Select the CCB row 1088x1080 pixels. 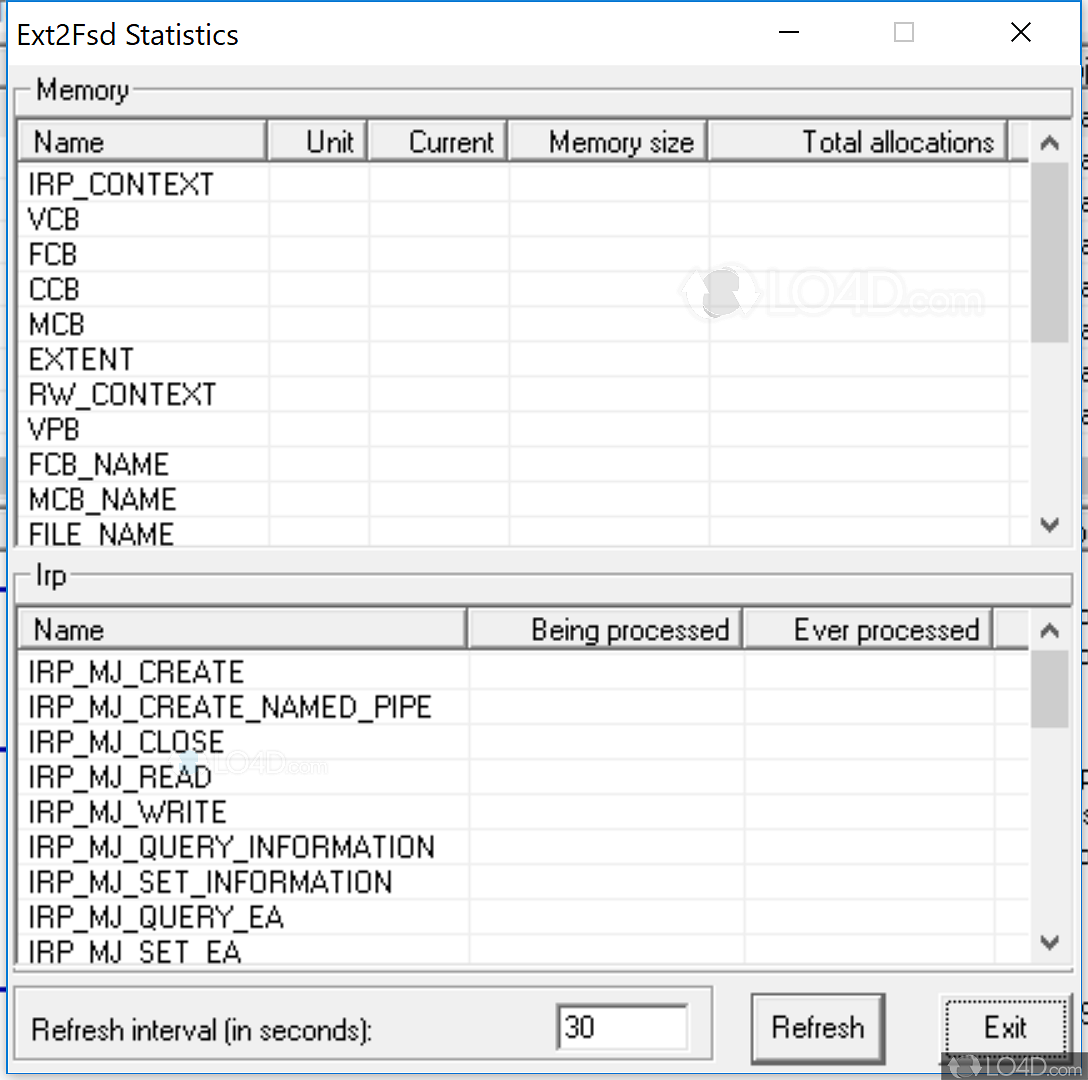pyautogui.click(x=524, y=289)
